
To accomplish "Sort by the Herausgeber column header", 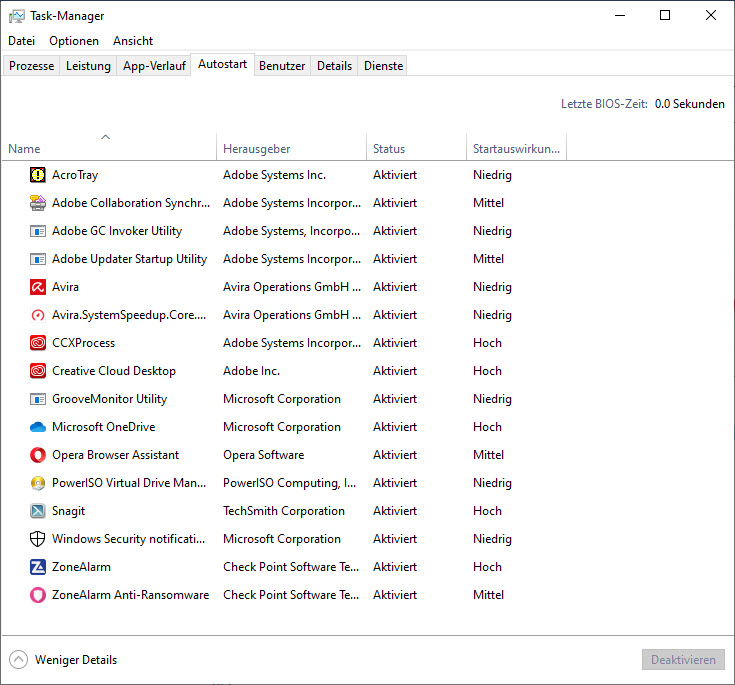I will point(291,146).
